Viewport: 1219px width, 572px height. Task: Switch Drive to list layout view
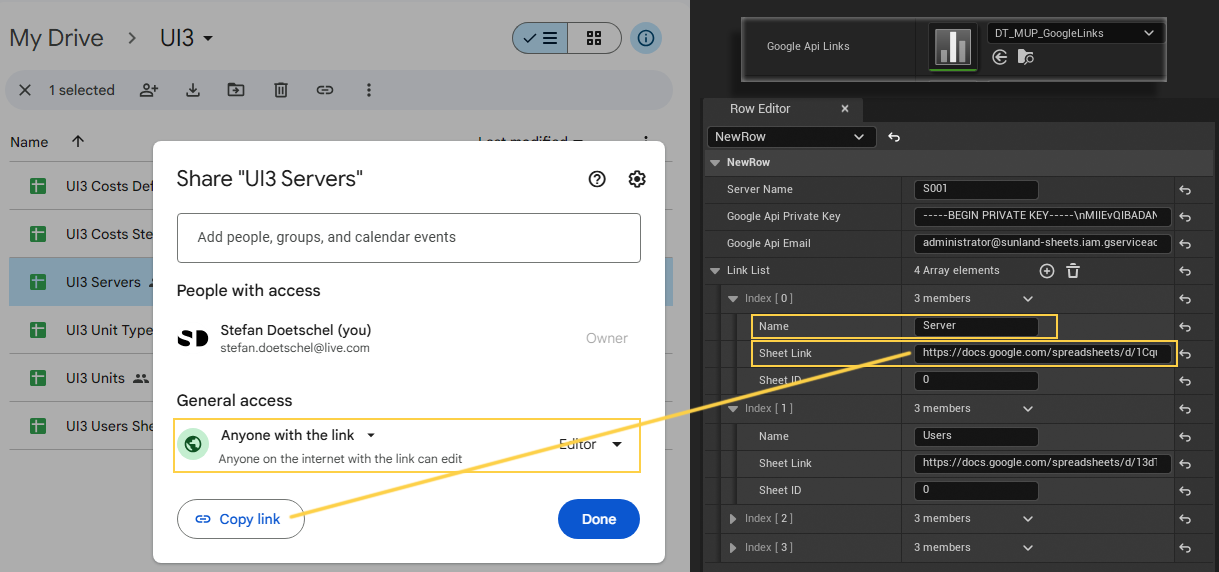(x=540, y=38)
